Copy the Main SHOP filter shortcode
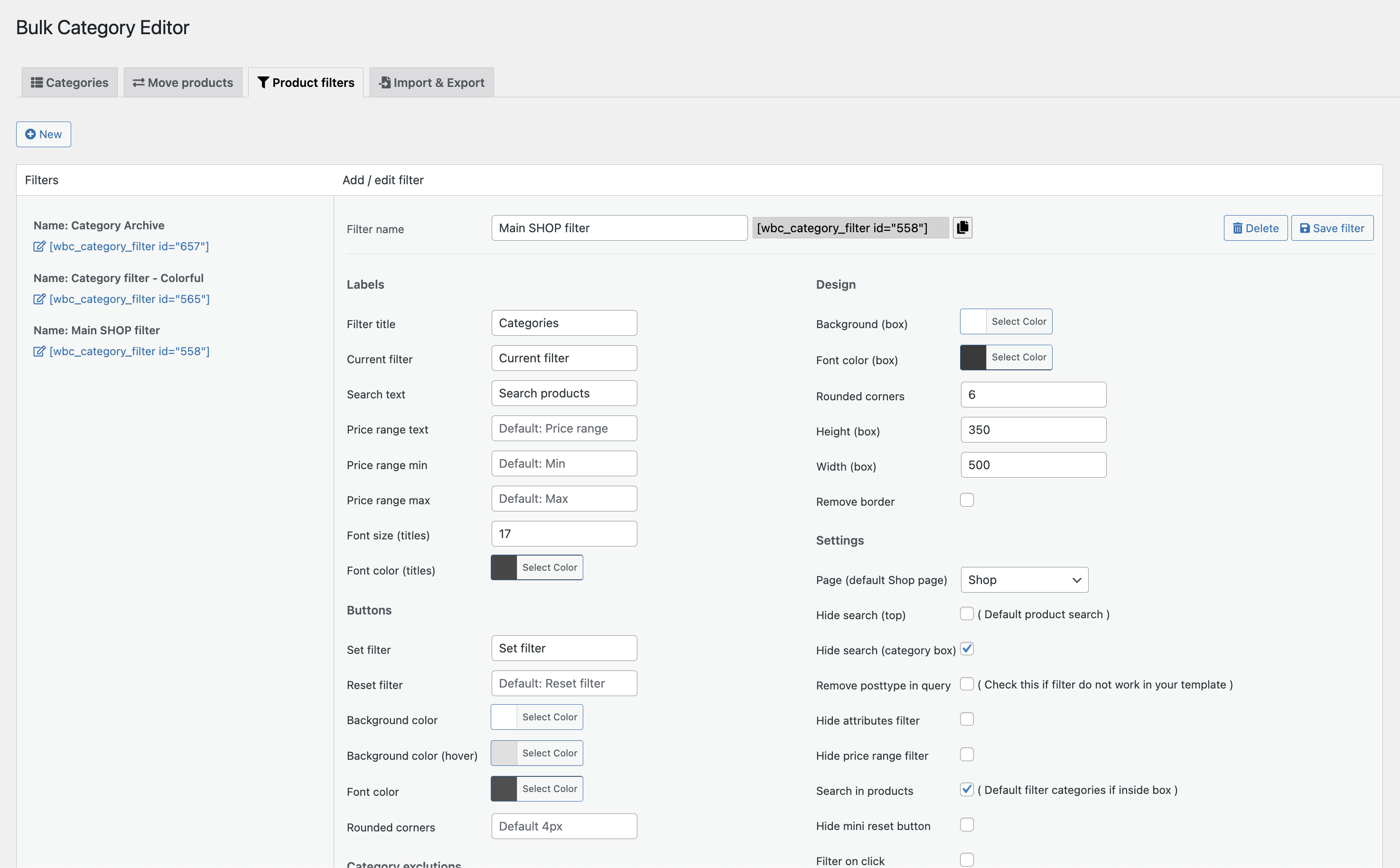This screenshot has height=868, width=1400. pyautogui.click(x=962, y=227)
